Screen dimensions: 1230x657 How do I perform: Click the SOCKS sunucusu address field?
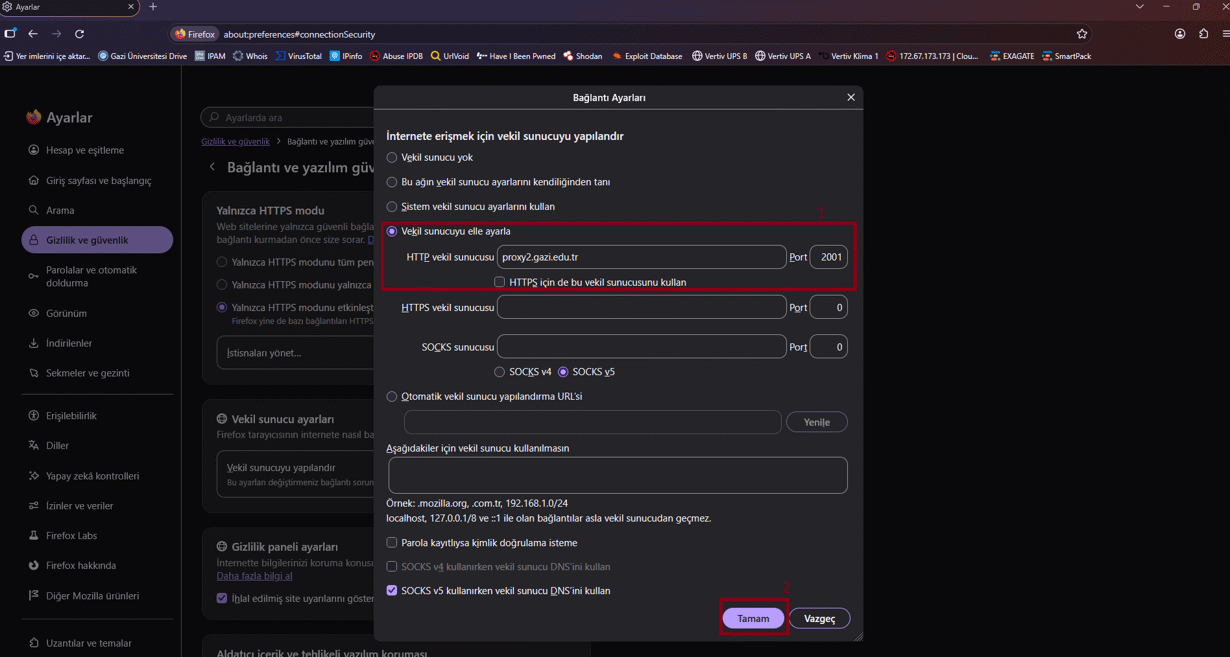click(x=641, y=347)
